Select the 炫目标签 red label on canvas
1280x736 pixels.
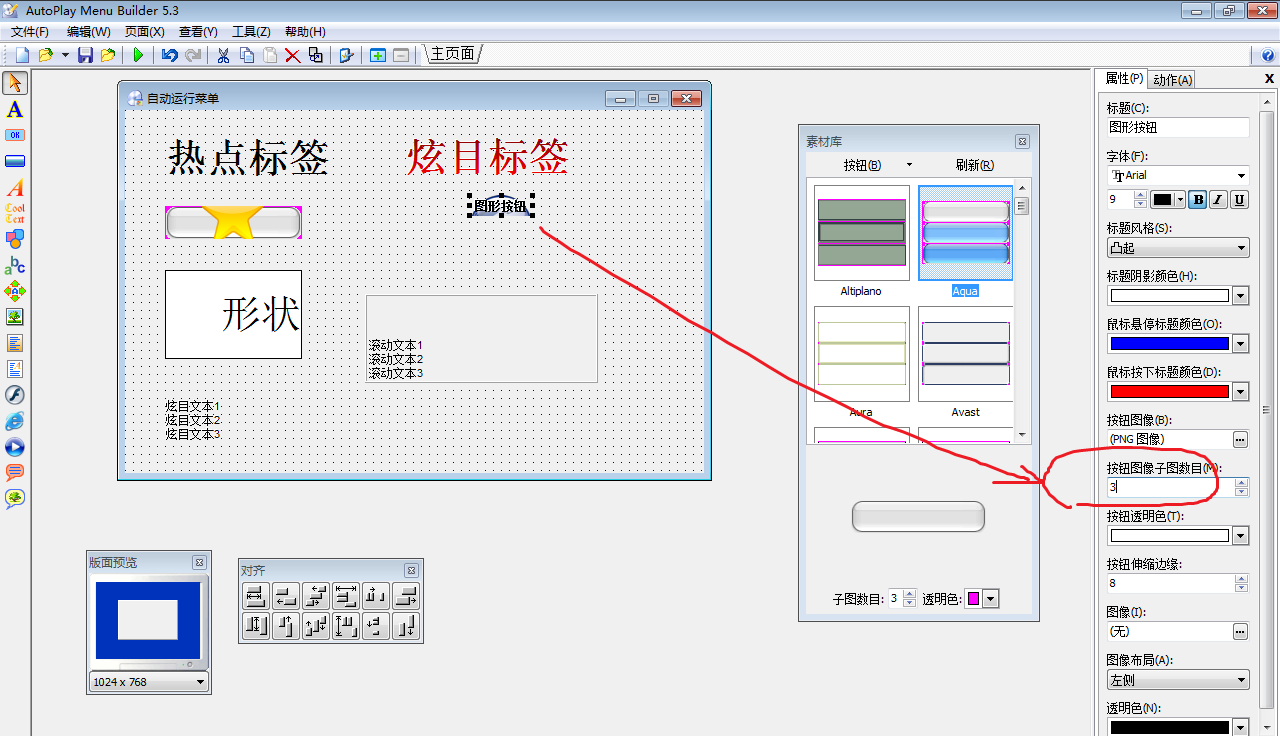487,157
